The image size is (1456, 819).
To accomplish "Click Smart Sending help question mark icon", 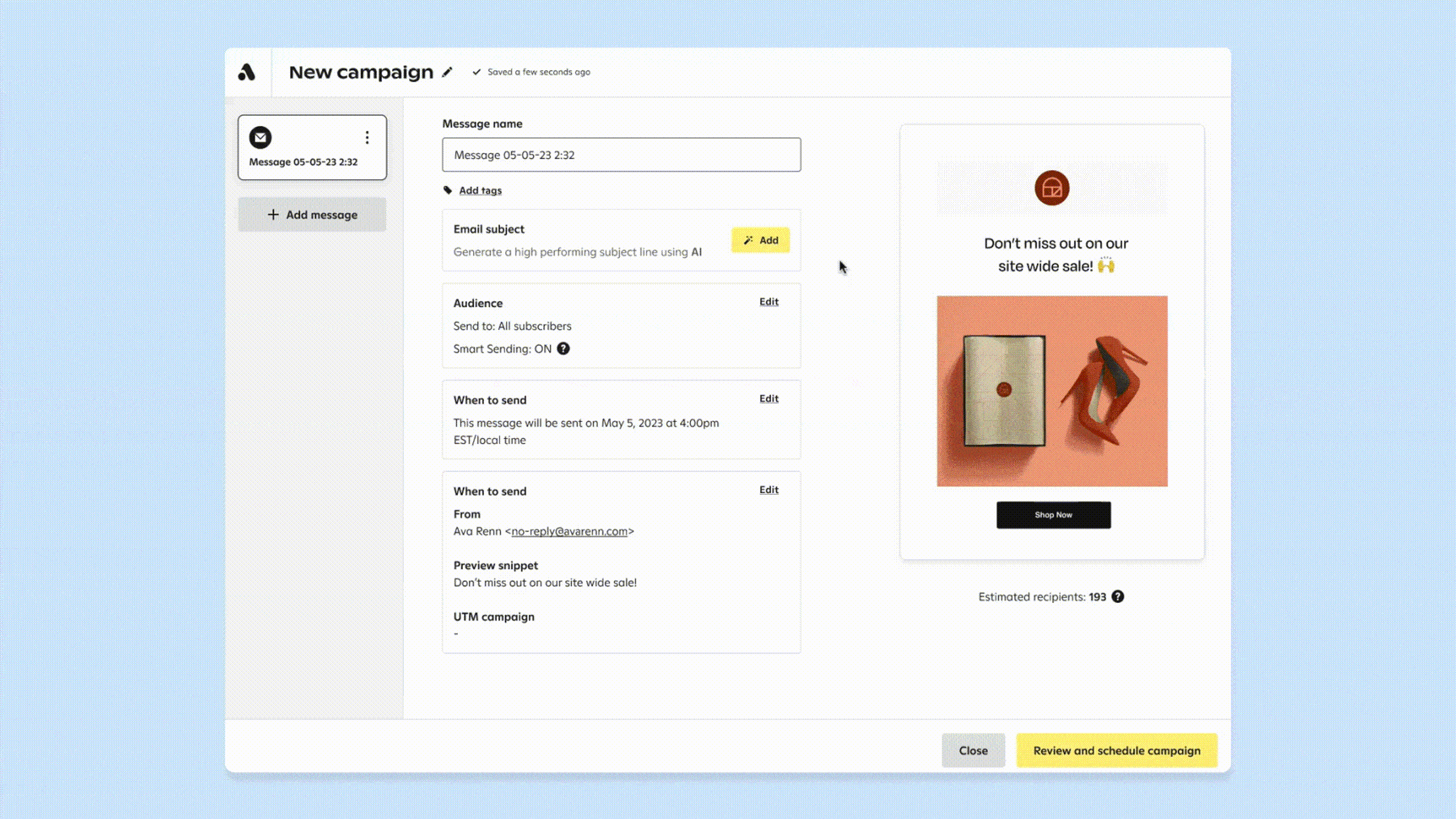I will (563, 349).
